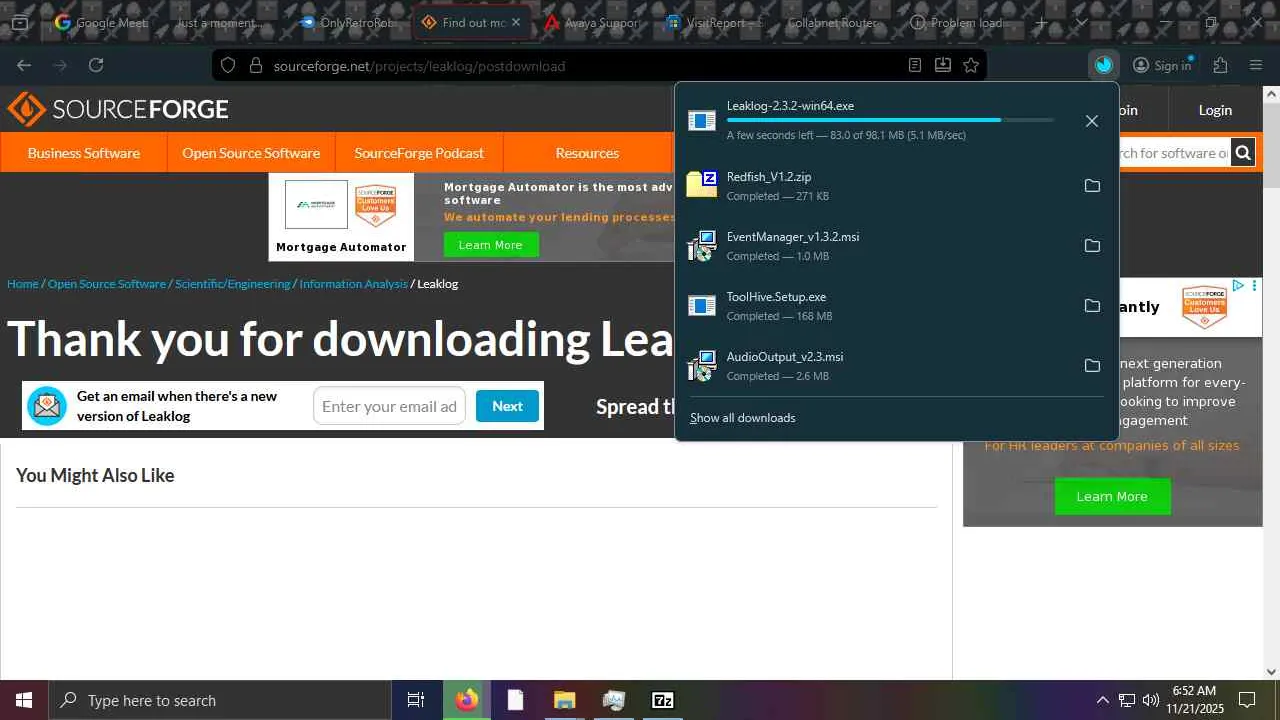
Task: Show EventManager_v1.3.2.msi in its folder
Action: (x=1092, y=246)
